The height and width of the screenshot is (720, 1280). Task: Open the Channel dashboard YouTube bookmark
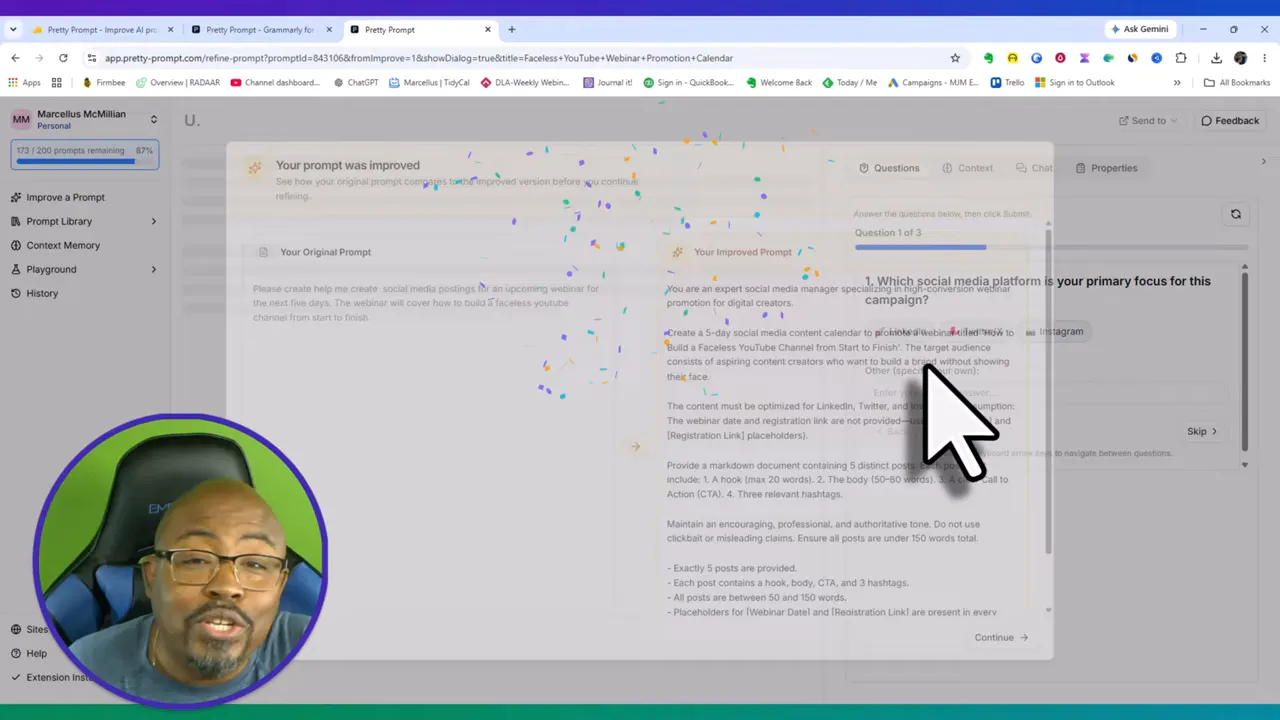pos(275,83)
